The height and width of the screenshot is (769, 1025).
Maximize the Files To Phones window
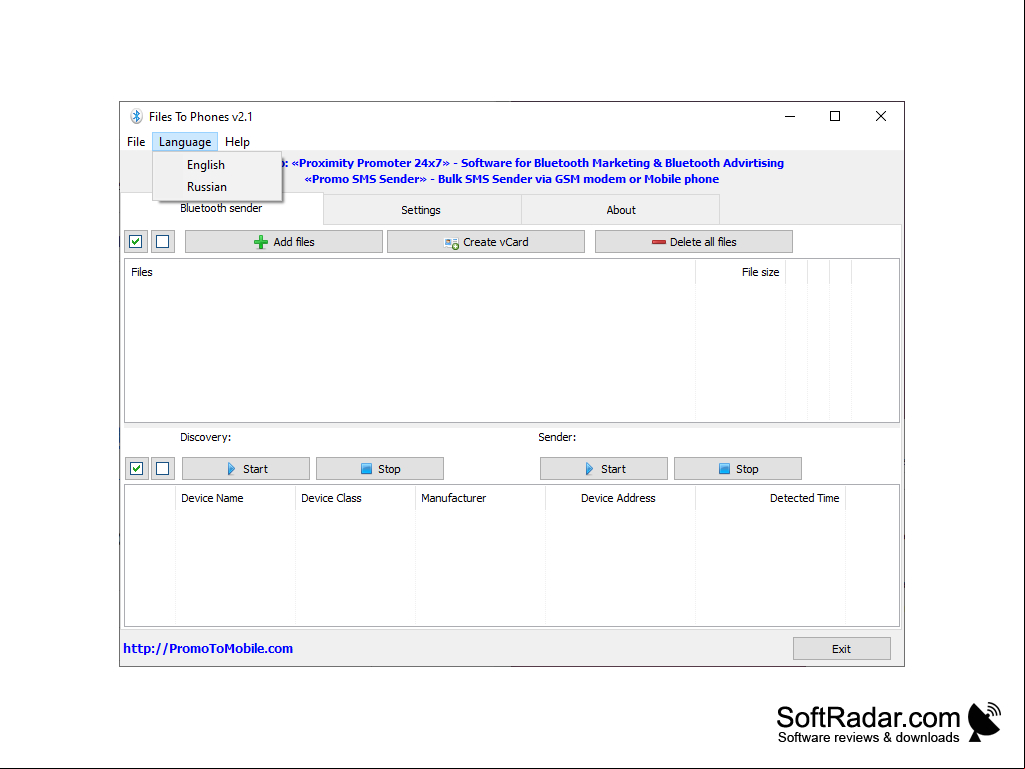[x=835, y=116]
